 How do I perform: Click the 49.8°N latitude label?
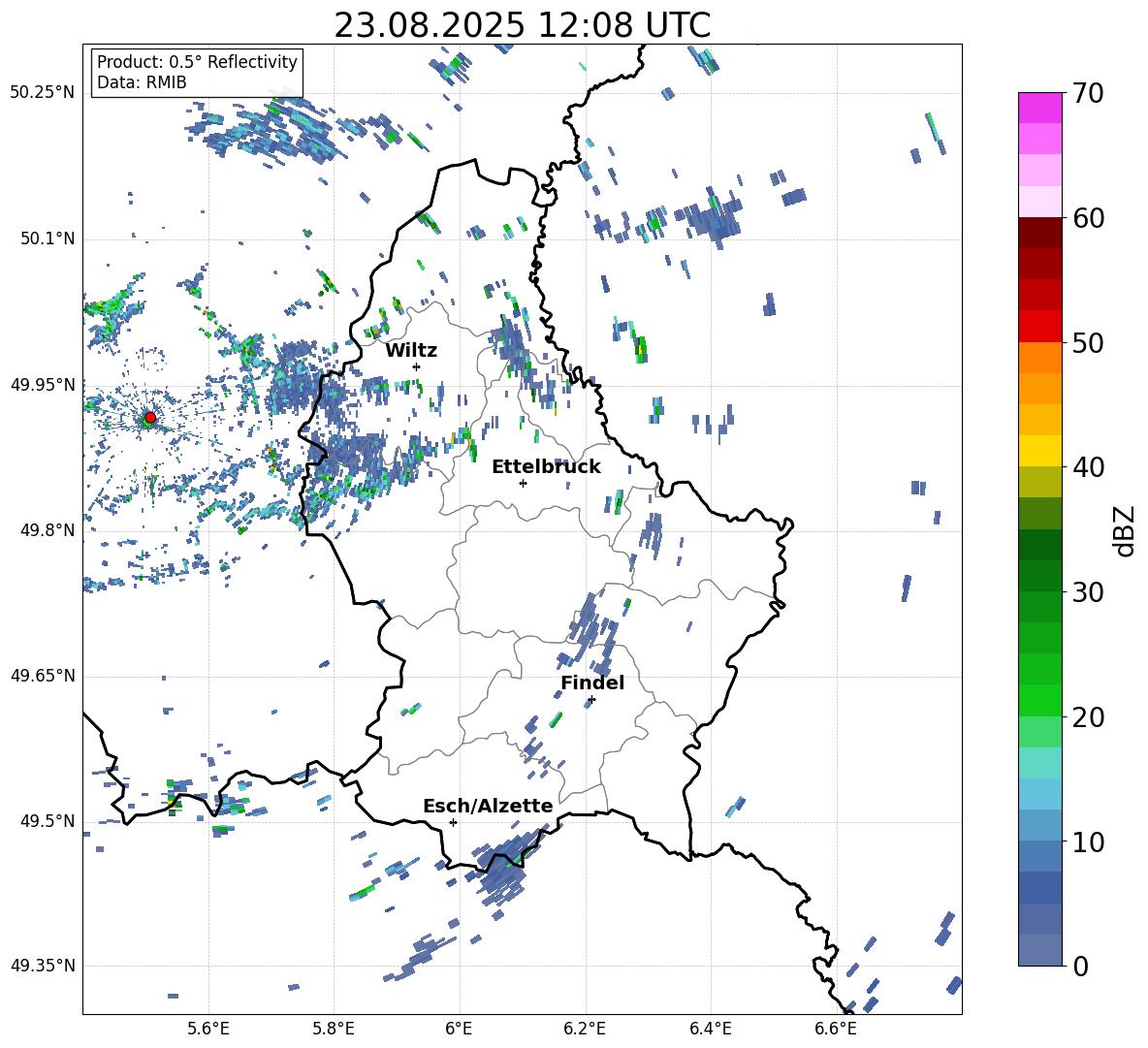(48, 530)
